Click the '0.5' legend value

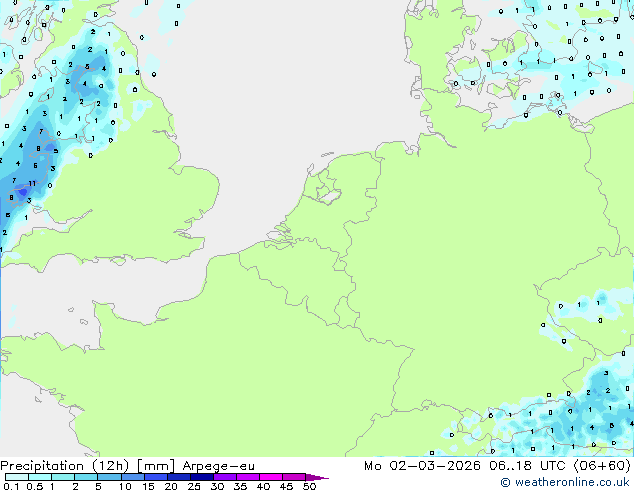coord(34,486)
